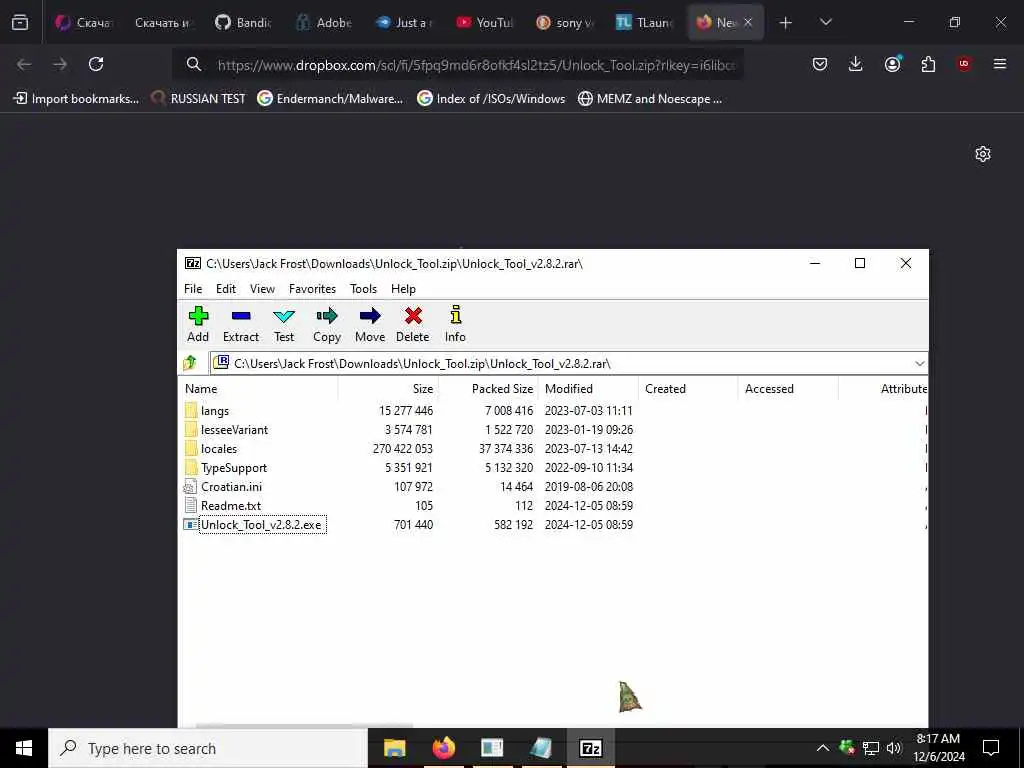Click the Move toolbar icon
The height and width of the screenshot is (768, 1024).
370,324
